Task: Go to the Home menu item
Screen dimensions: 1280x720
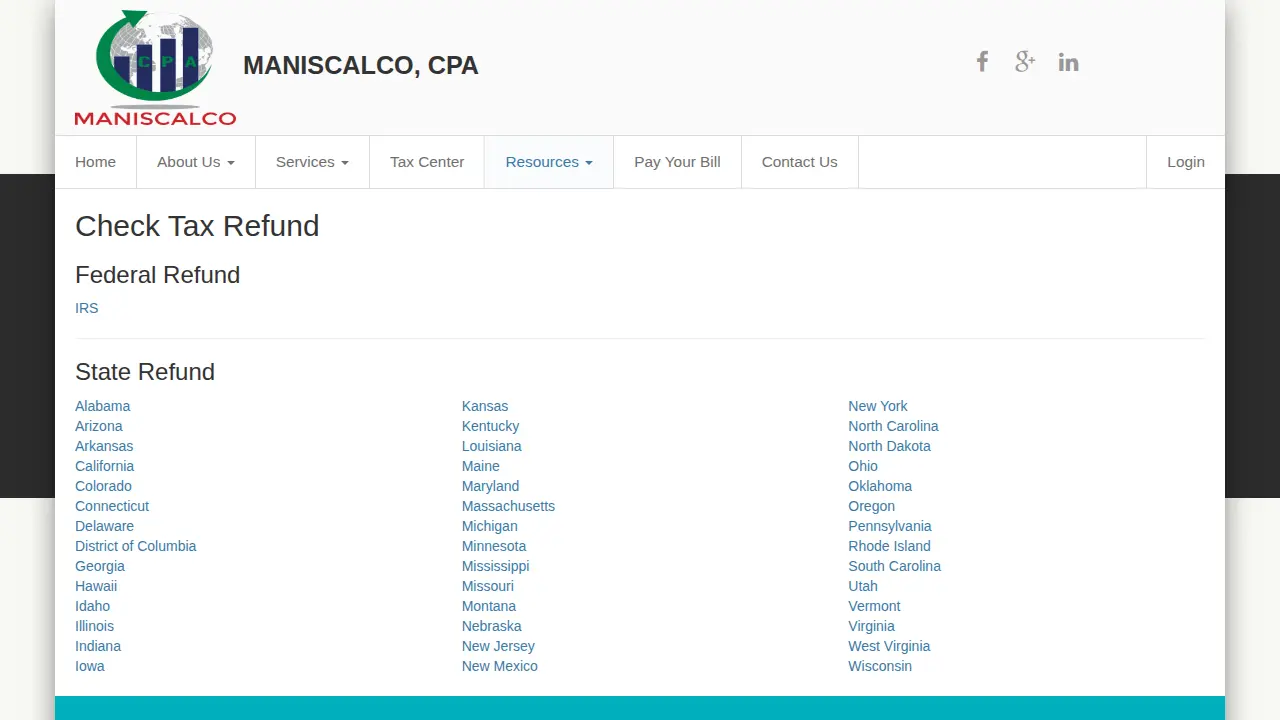Action: (95, 162)
